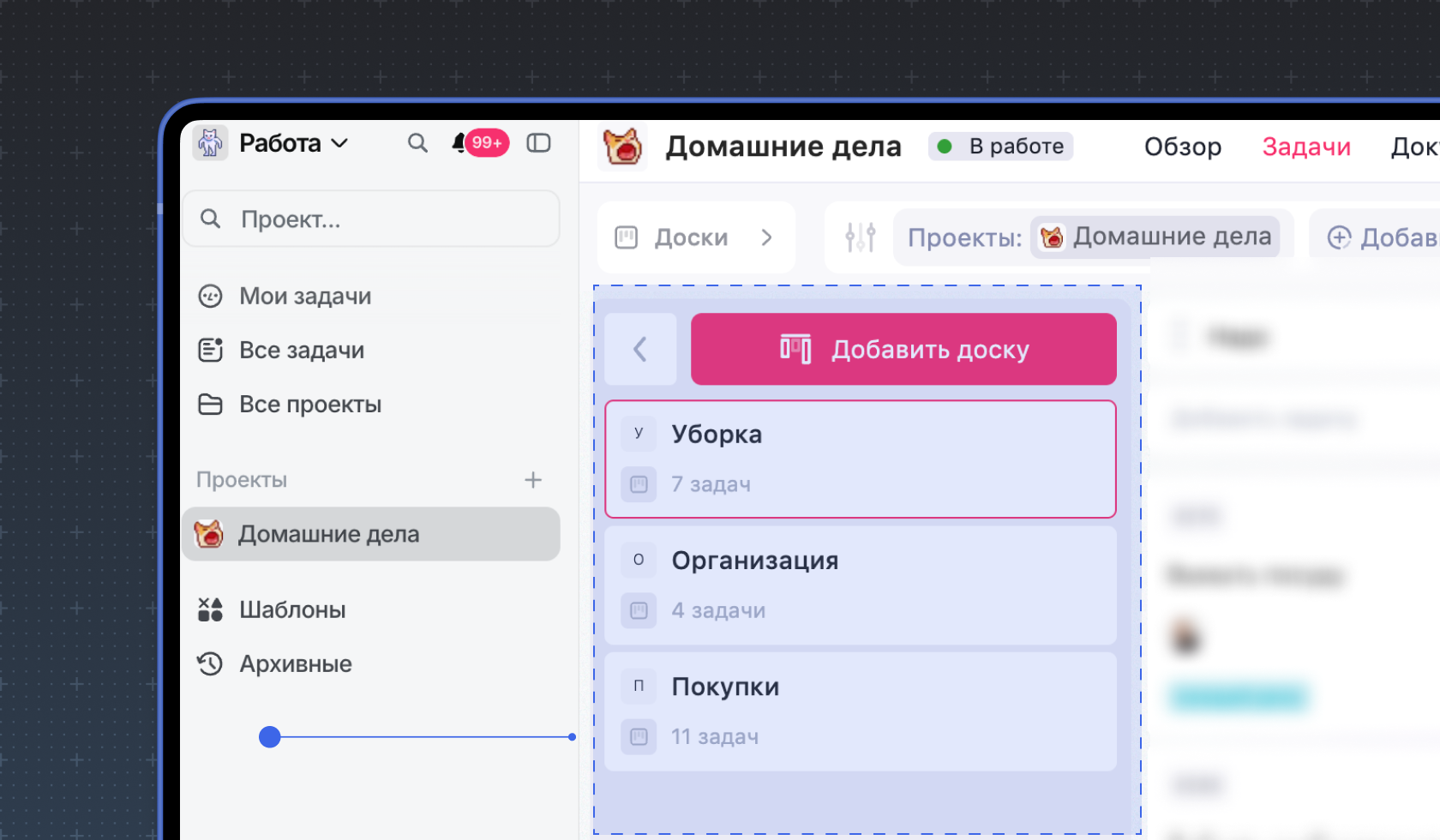Toggle the sidebar collapse icon
The height and width of the screenshot is (840, 1440).
(538, 143)
